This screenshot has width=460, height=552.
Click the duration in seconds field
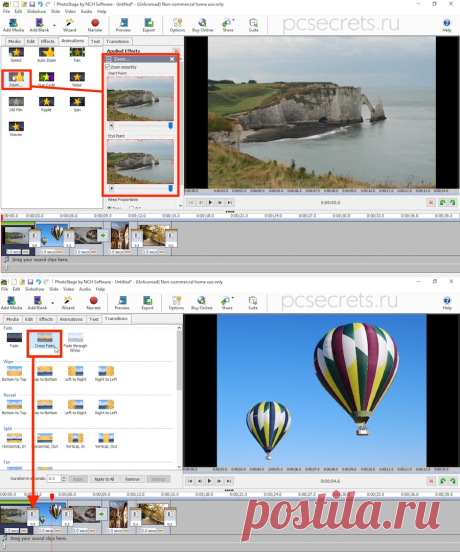tap(54, 479)
